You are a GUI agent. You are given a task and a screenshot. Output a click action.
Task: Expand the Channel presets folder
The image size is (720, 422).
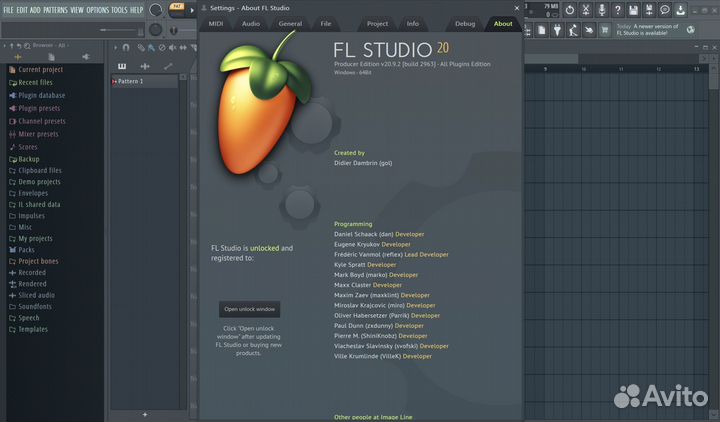pos(37,121)
